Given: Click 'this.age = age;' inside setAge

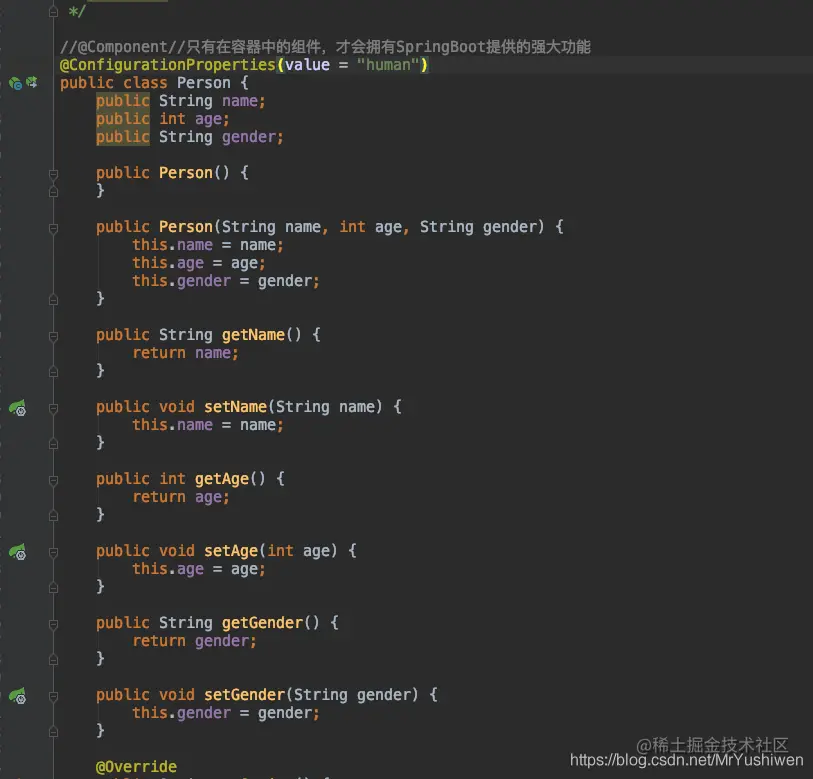Looking at the screenshot, I should click(199, 569).
